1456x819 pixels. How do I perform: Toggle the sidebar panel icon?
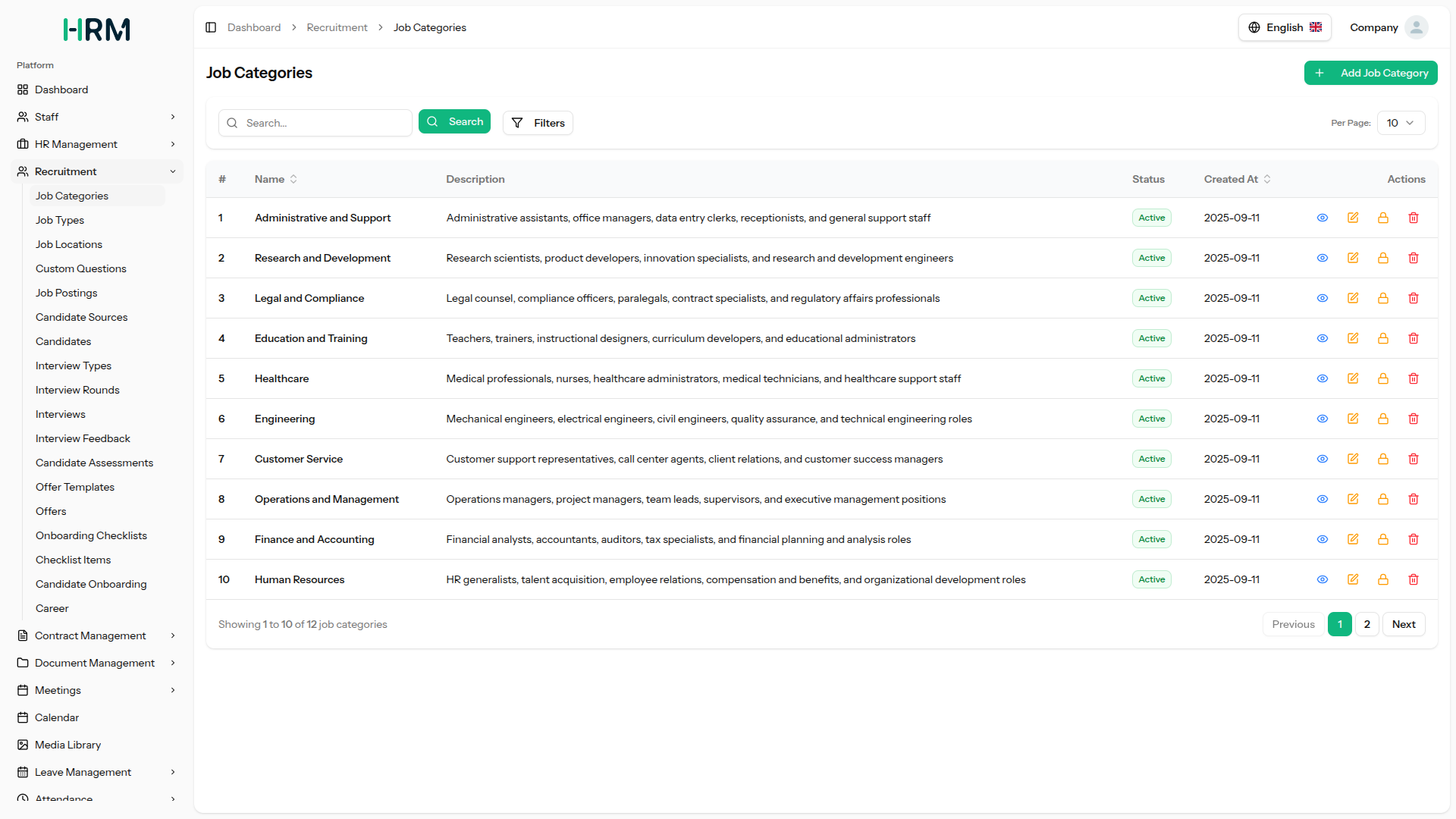[x=211, y=27]
